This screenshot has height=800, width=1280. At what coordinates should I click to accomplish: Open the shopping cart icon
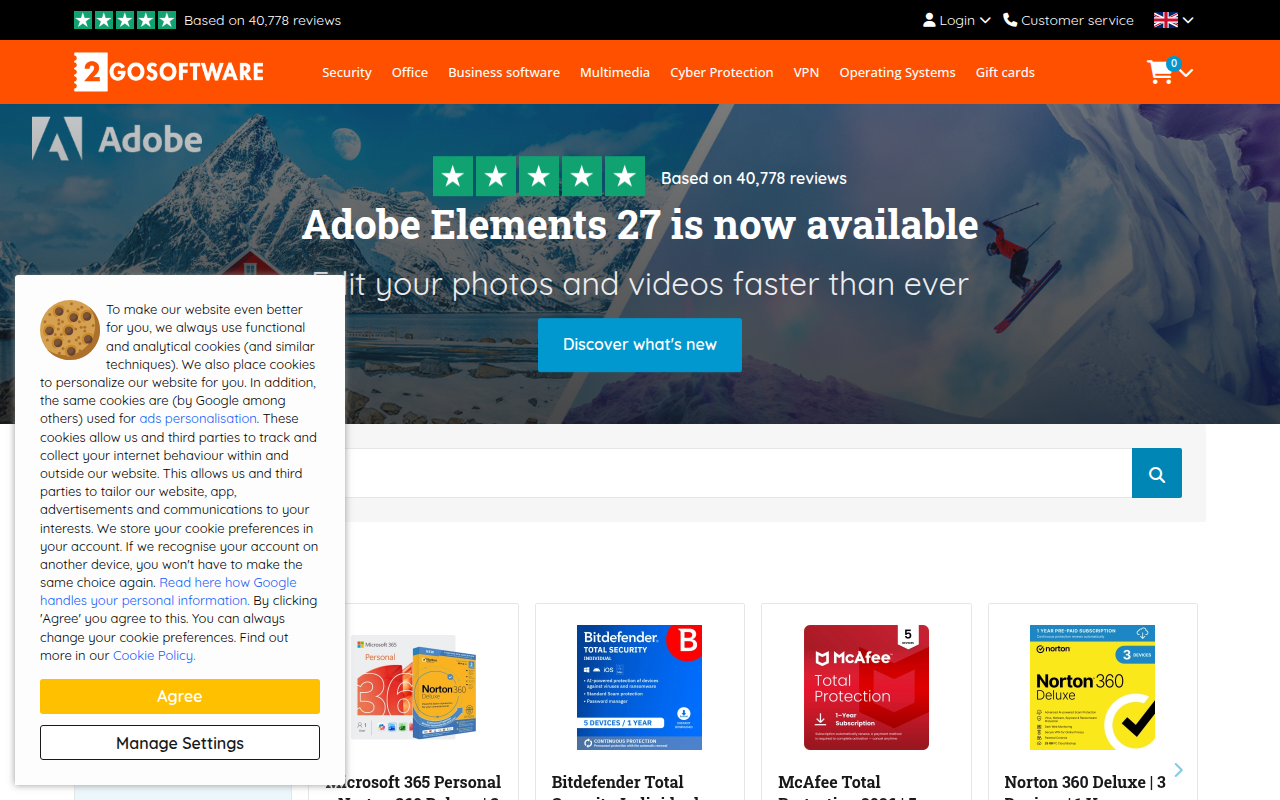click(x=1160, y=72)
